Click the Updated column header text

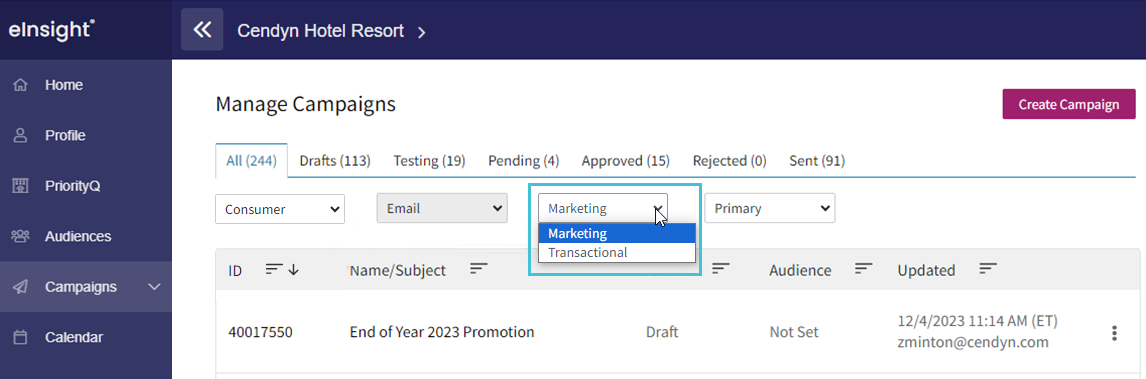click(x=926, y=270)
